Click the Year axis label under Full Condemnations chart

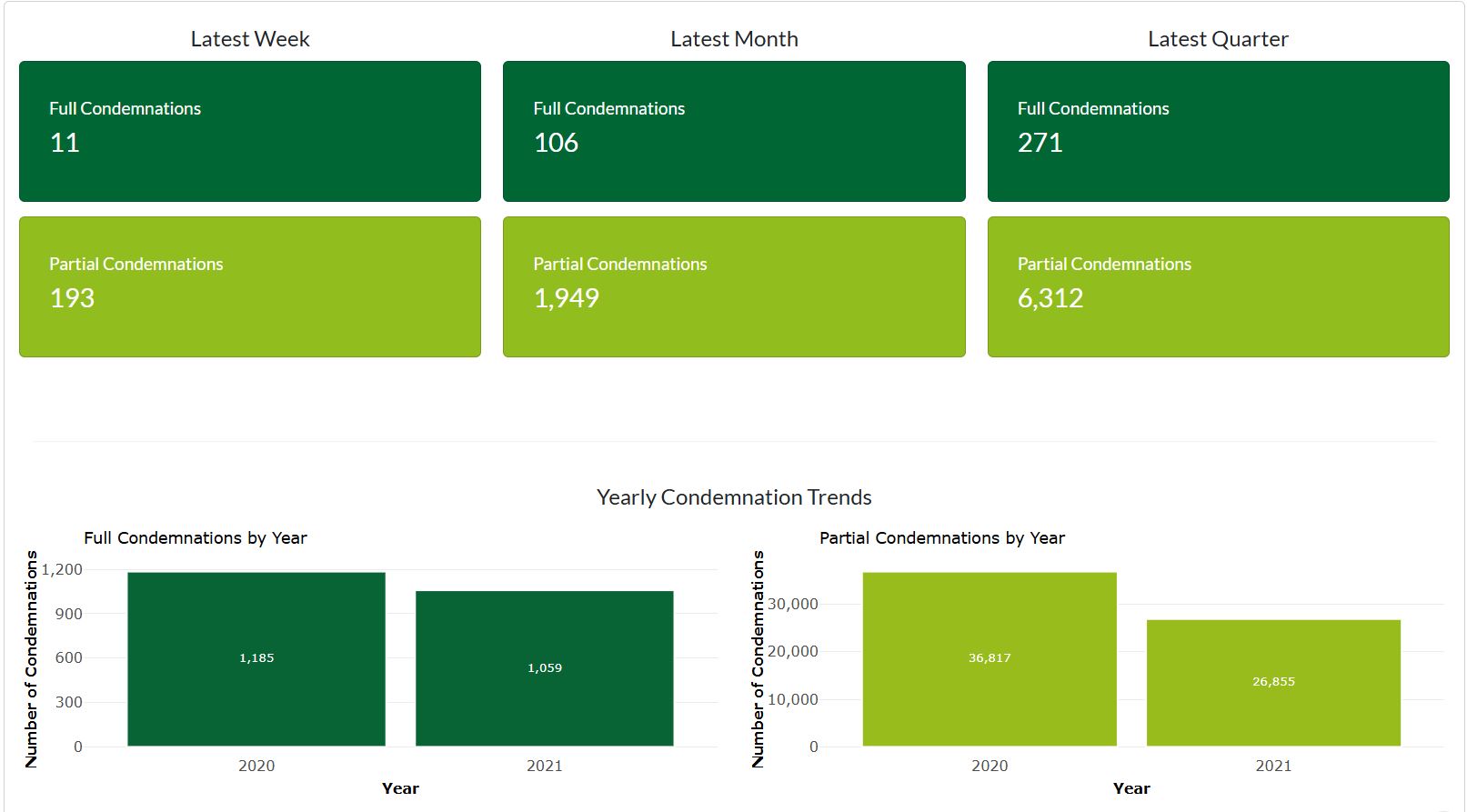400,788
